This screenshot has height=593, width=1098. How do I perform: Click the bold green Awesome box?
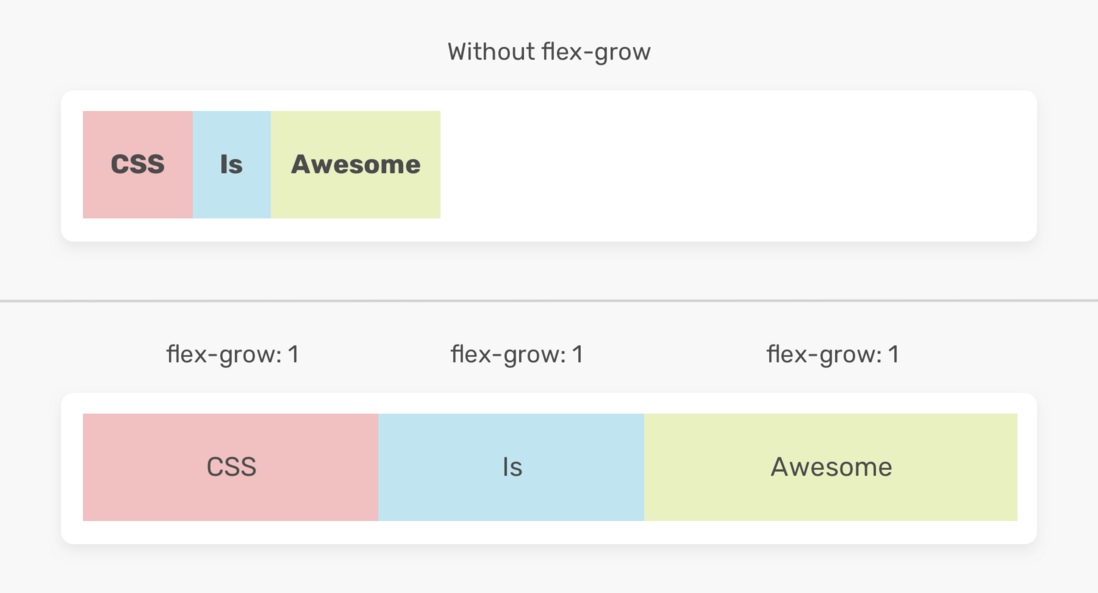pyautogui.click(x=356, y=165)
